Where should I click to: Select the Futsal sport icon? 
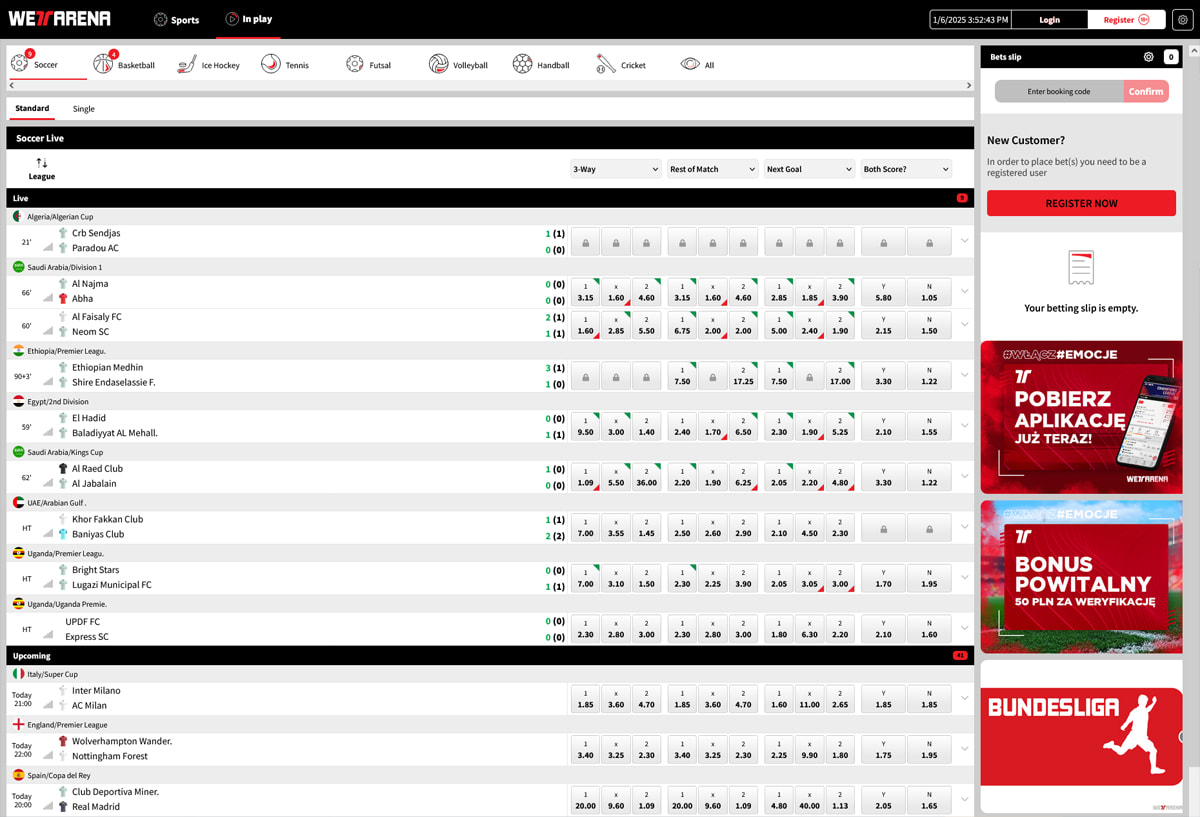click(x=354, y=65)
